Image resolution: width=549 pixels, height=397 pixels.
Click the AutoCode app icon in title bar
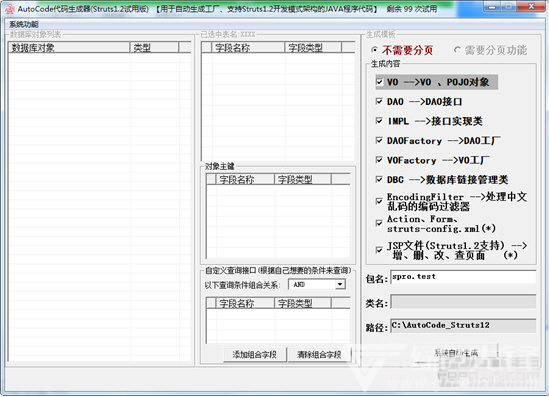pos(10,8)
